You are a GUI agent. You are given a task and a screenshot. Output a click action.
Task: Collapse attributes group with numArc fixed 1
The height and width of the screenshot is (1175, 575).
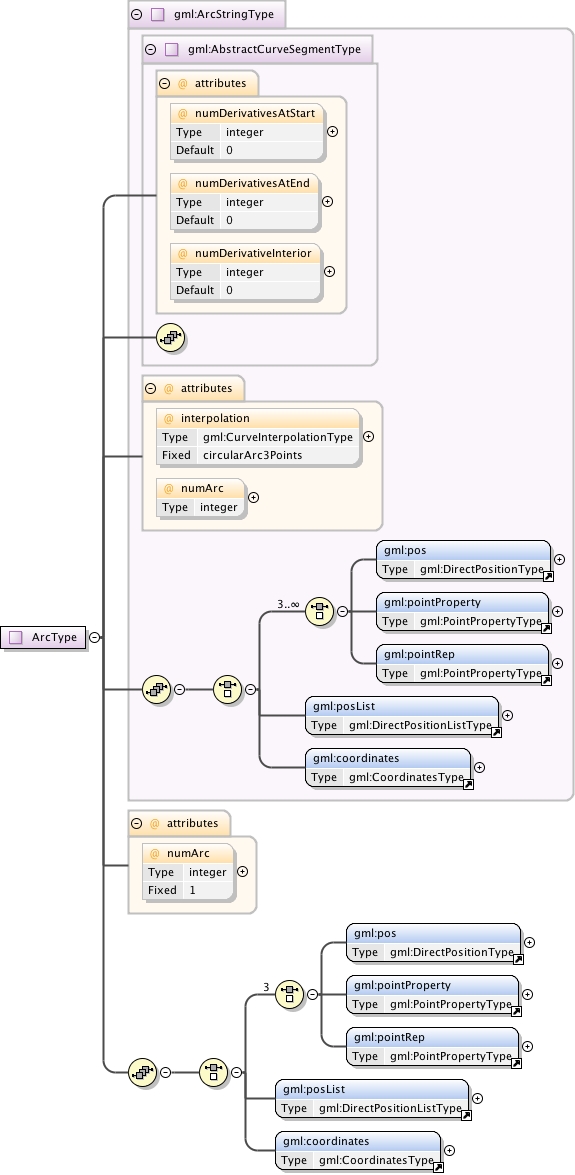pos(136,824)
